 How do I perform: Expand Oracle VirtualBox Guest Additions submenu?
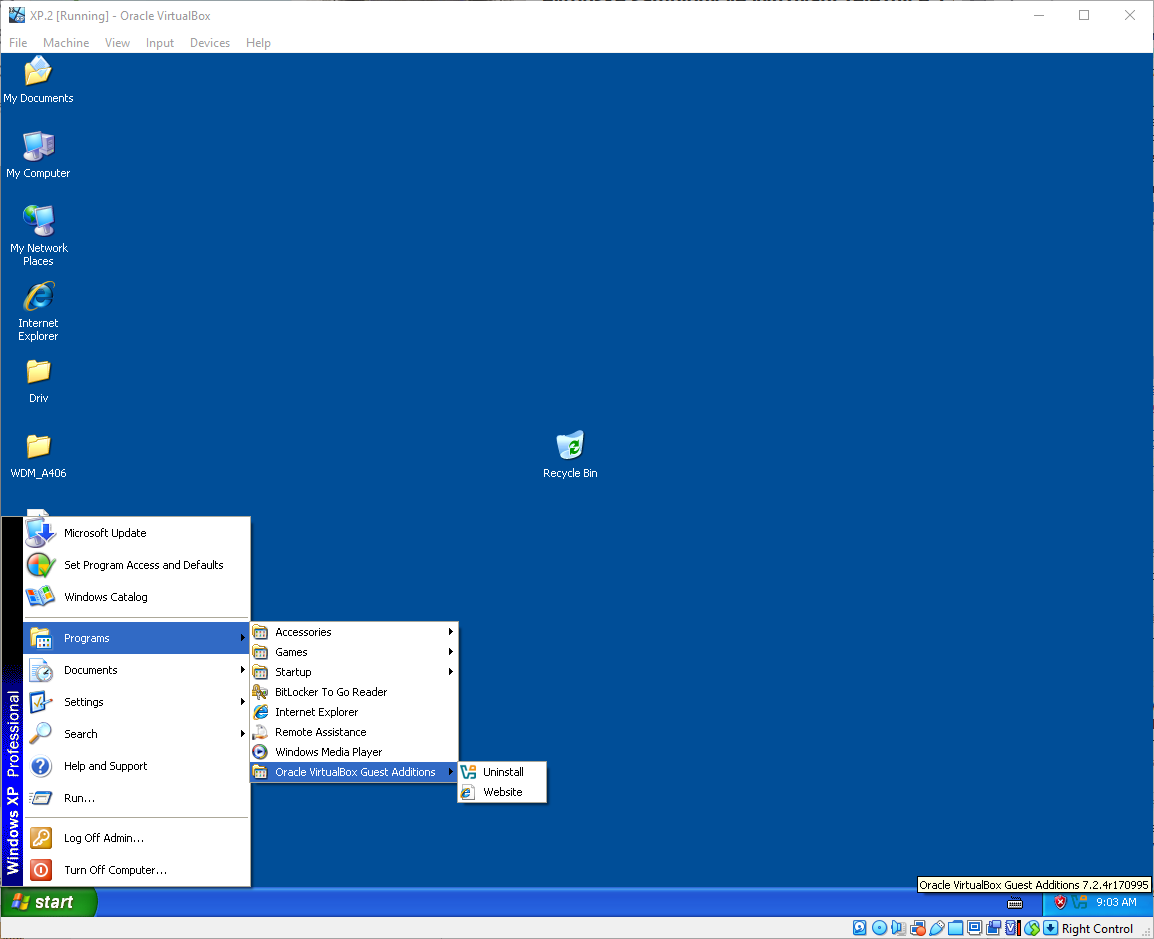click(x=354, y=772)
